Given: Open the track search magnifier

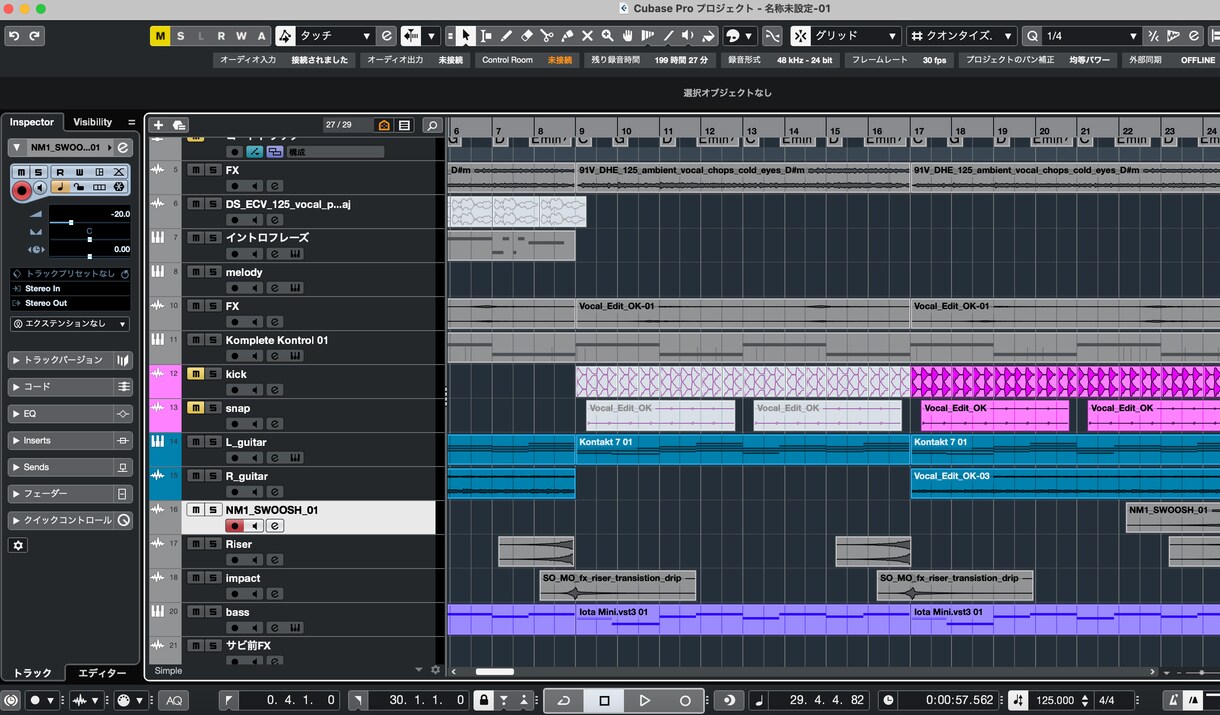Looking at the screenshot, I should tap(432, 125).
